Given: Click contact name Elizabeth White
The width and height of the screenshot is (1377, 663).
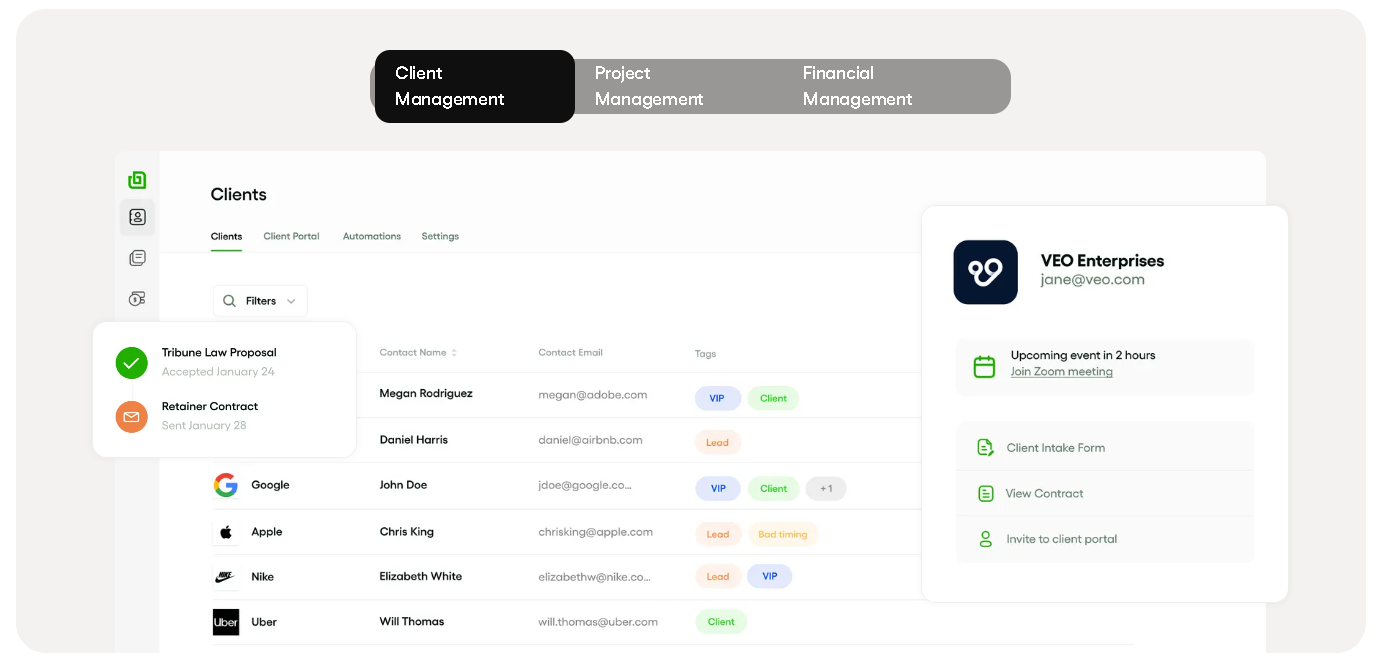Looking at the screenshot, I should [421, 577].
